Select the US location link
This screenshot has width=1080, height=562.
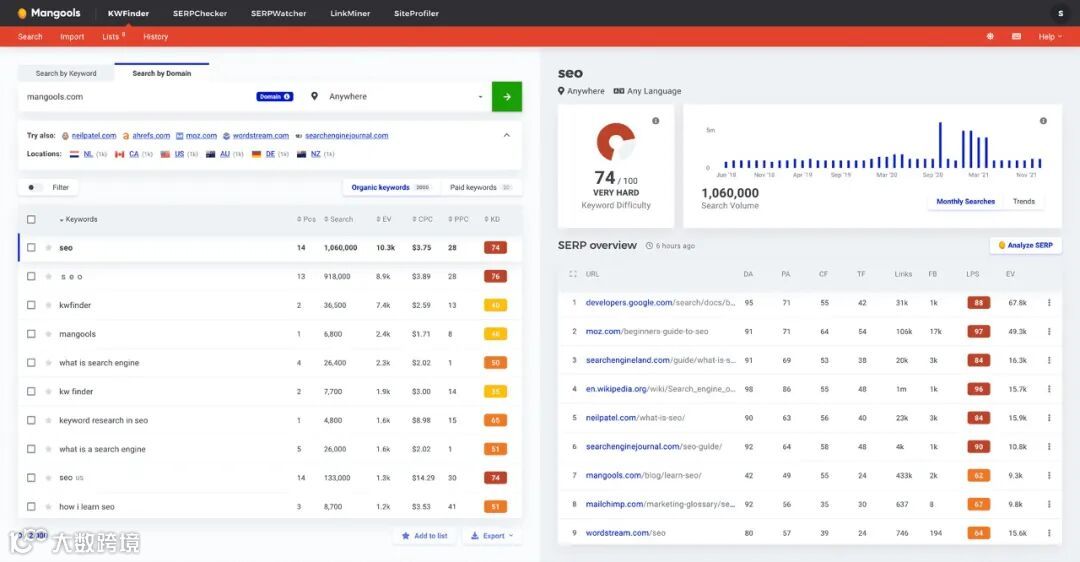click(179, 154)
